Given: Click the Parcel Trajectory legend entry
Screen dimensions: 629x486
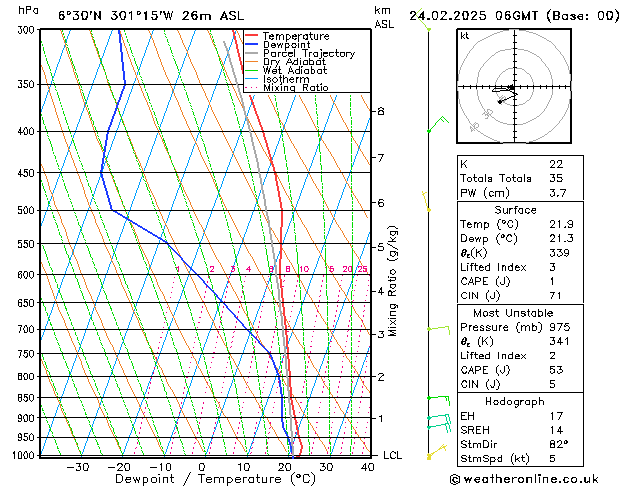Looking at the screenshot, I should tap(300, 53).
